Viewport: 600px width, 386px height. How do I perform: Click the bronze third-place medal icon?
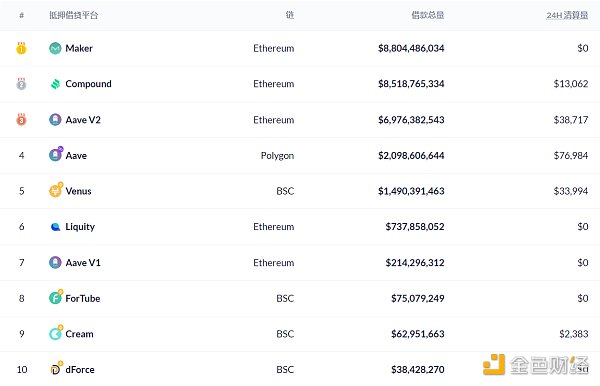21,119
